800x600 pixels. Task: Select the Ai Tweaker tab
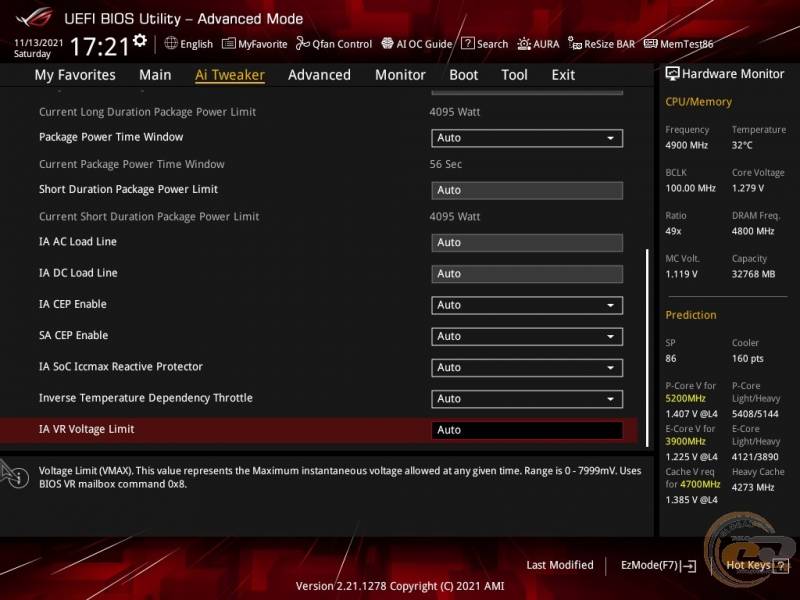tap(230, 75)
